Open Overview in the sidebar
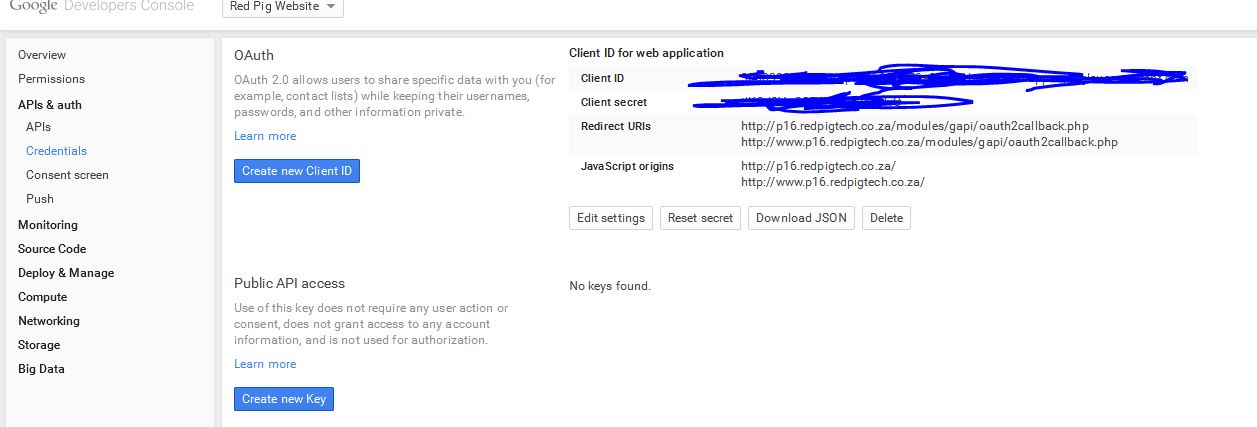This screenshot has width=1257, height=427. [42, 55]
